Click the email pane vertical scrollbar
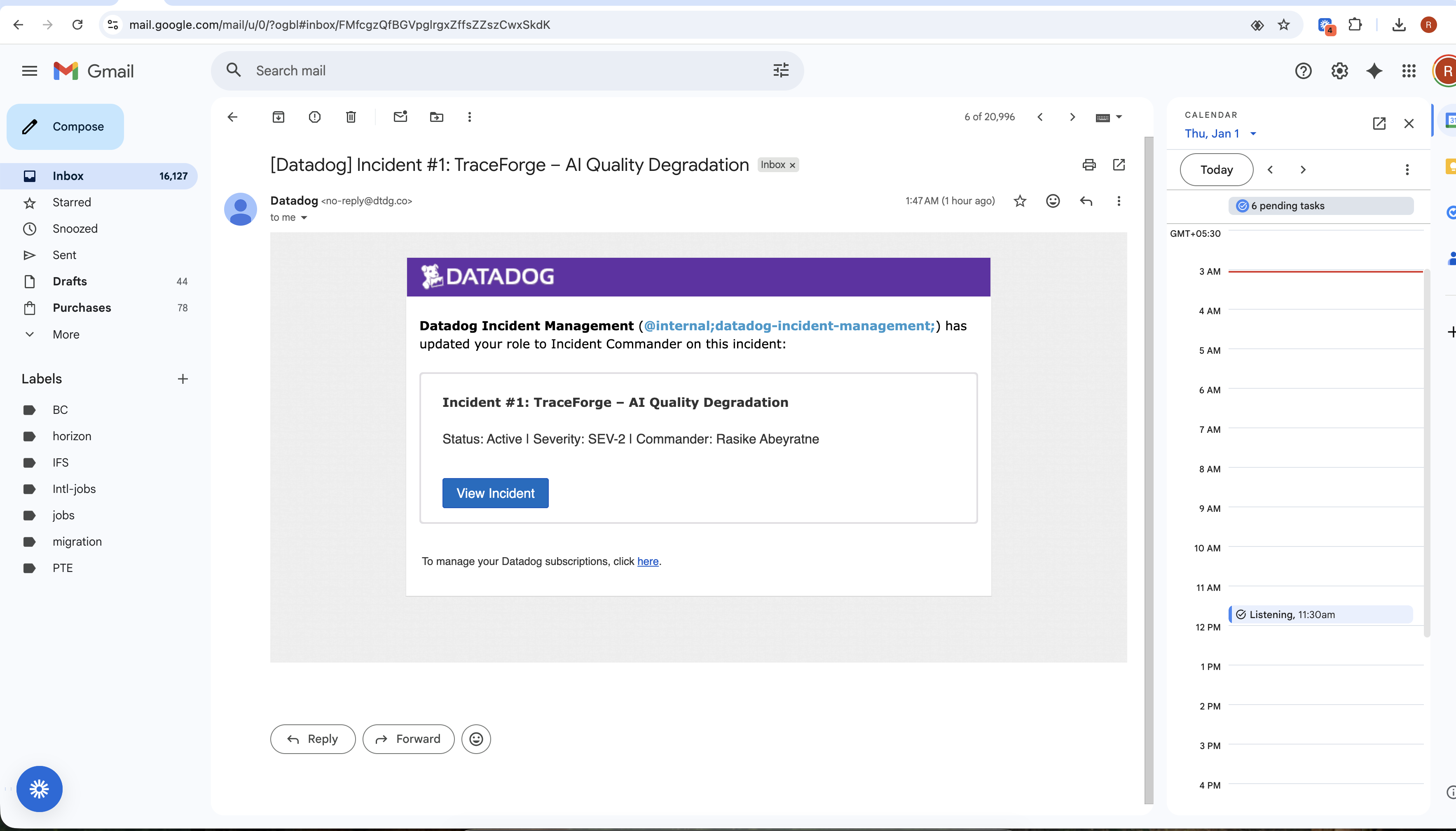The width and height of the screenshot is (1456, 831). [x=1148, y=468]
